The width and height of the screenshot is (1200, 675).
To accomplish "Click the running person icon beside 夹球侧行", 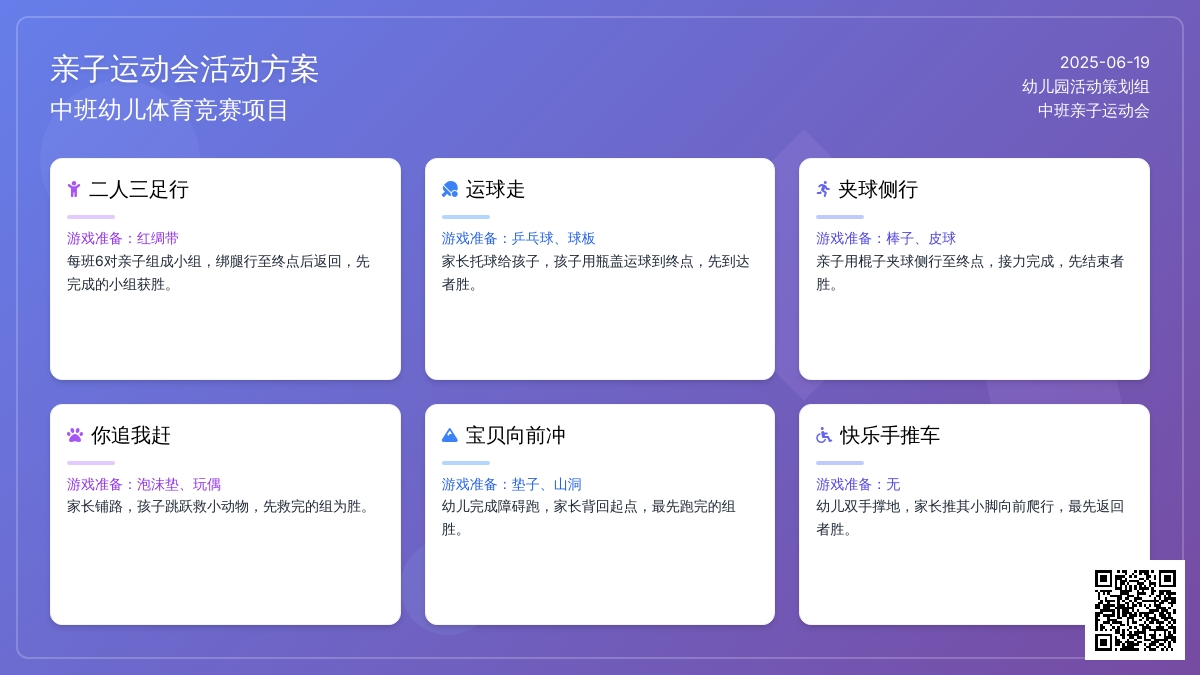I will click(823, 189).
